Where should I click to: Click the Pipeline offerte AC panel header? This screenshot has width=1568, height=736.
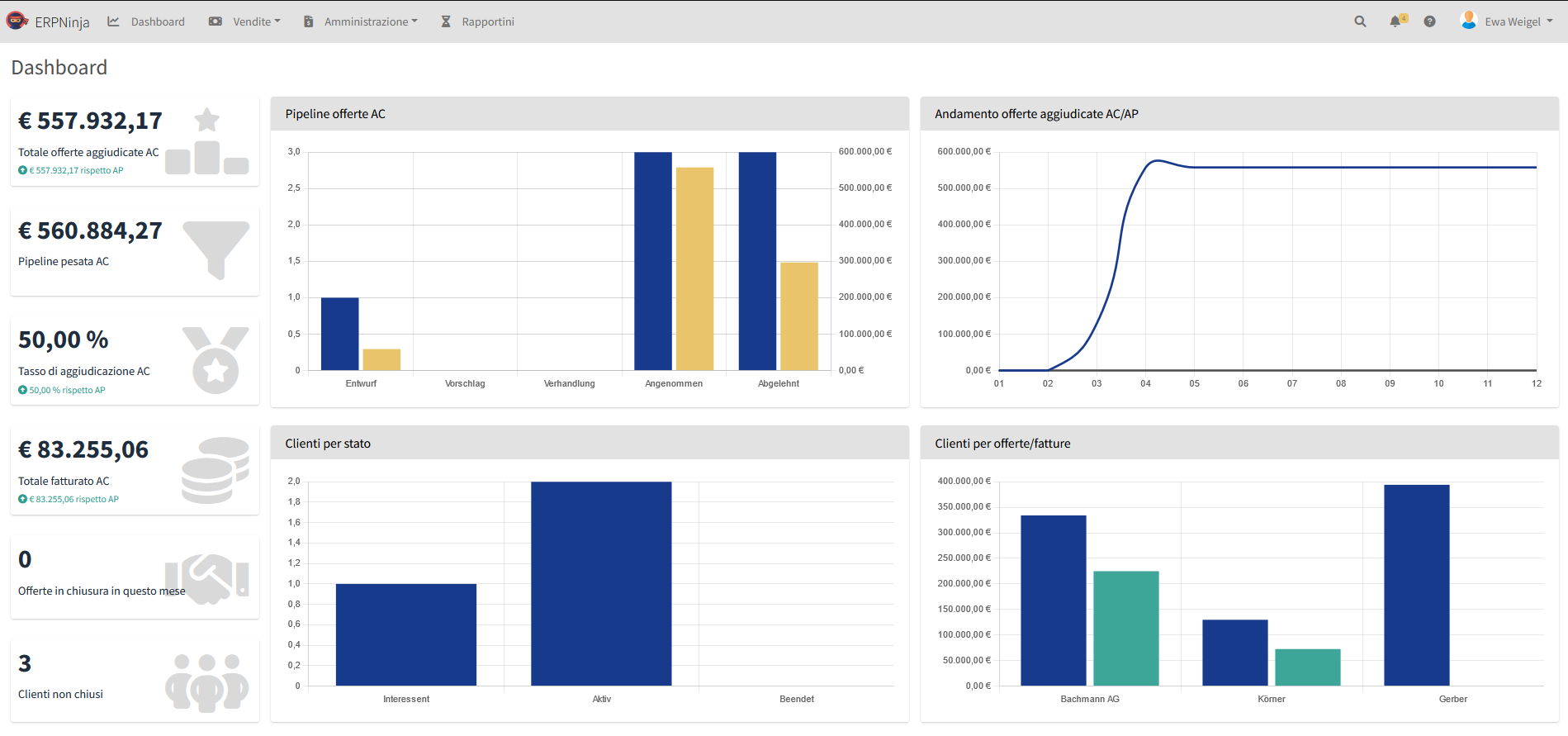pos(590,114)
